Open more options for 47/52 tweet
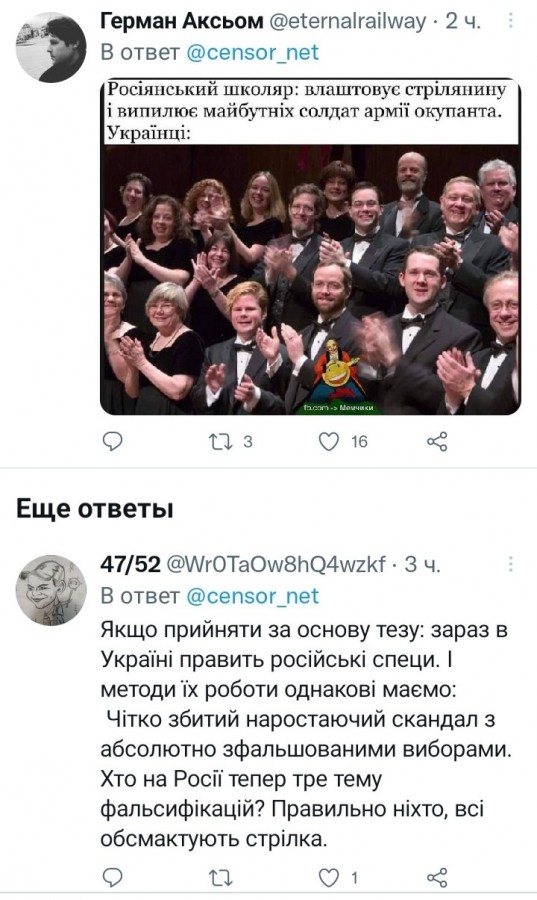537x900 pixels. click(511, 564)
